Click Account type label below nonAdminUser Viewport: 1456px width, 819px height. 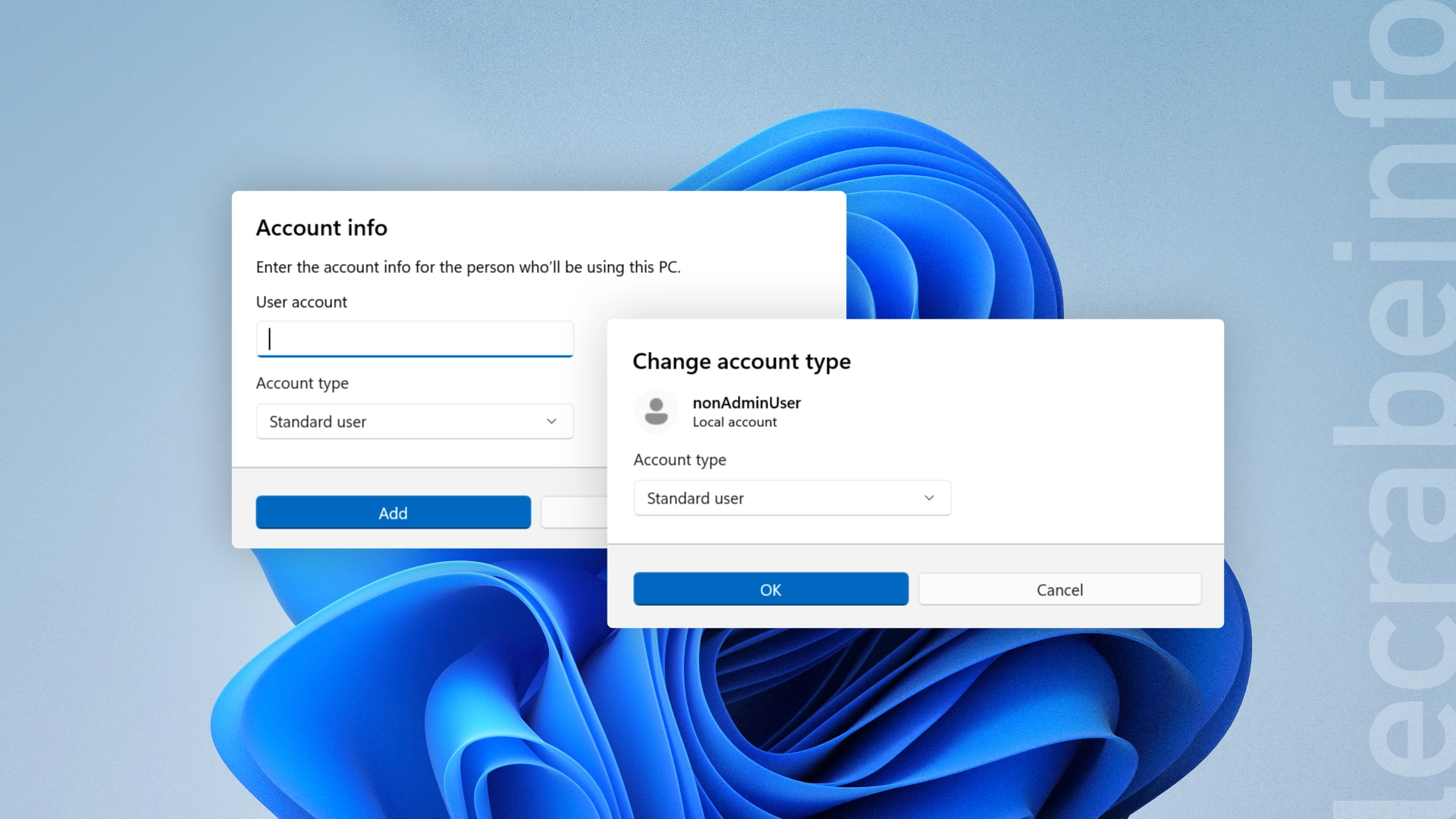[x=679, y=460]
